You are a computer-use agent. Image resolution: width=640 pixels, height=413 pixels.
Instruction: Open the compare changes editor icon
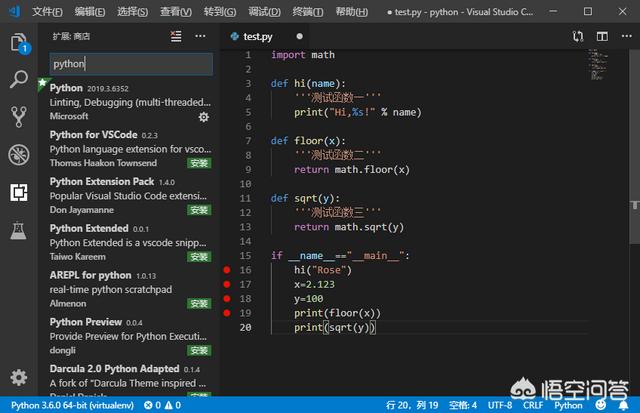click(578, 36)
